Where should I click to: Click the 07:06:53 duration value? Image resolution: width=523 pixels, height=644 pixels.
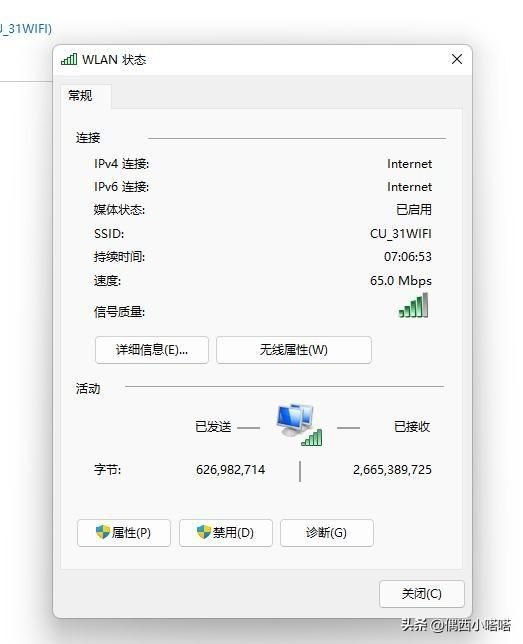tap(408, 257)
